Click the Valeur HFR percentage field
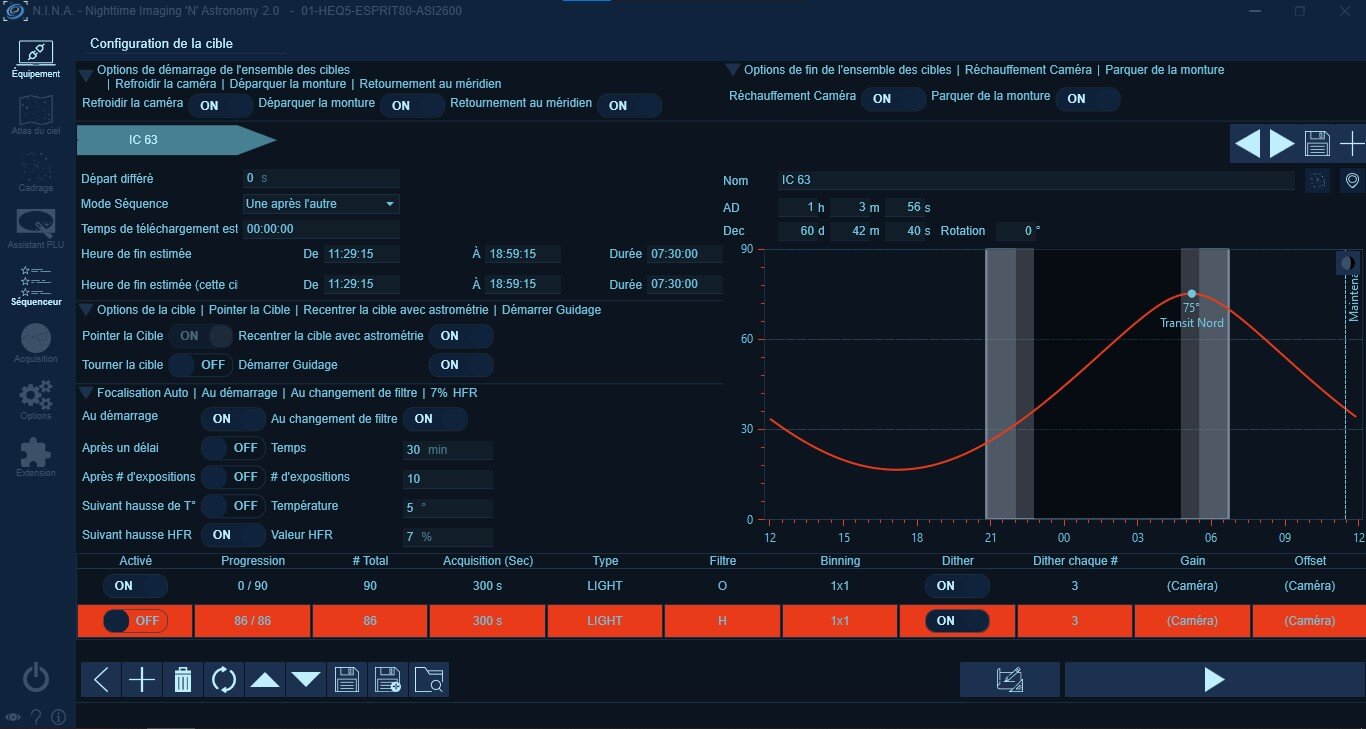The width and height of the screenshot is (1366, 729). pyautogui.click(x=448, y=537)
